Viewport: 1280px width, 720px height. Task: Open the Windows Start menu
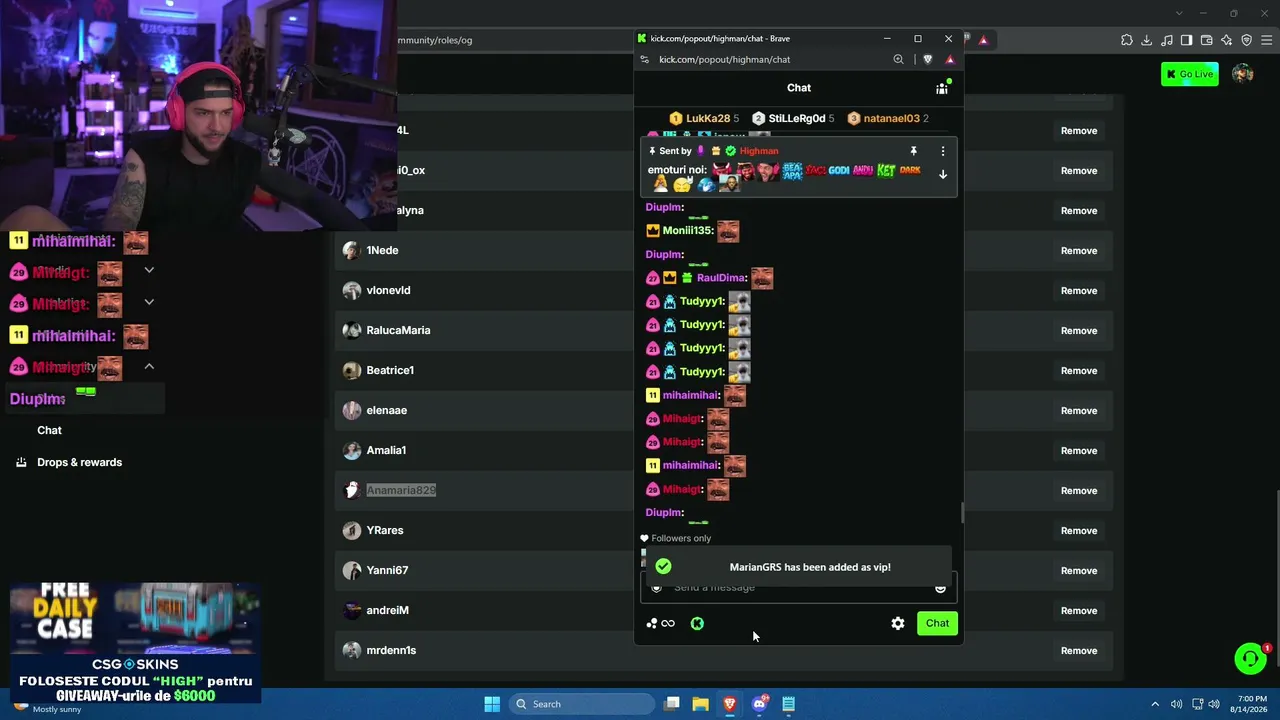click(492, 704)
